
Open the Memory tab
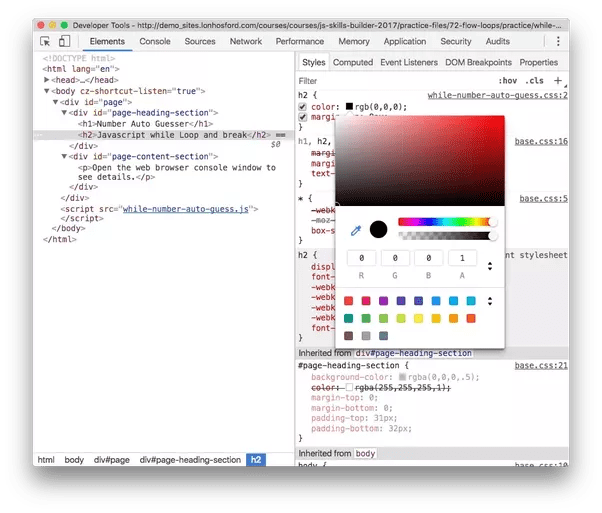(354, 41)
